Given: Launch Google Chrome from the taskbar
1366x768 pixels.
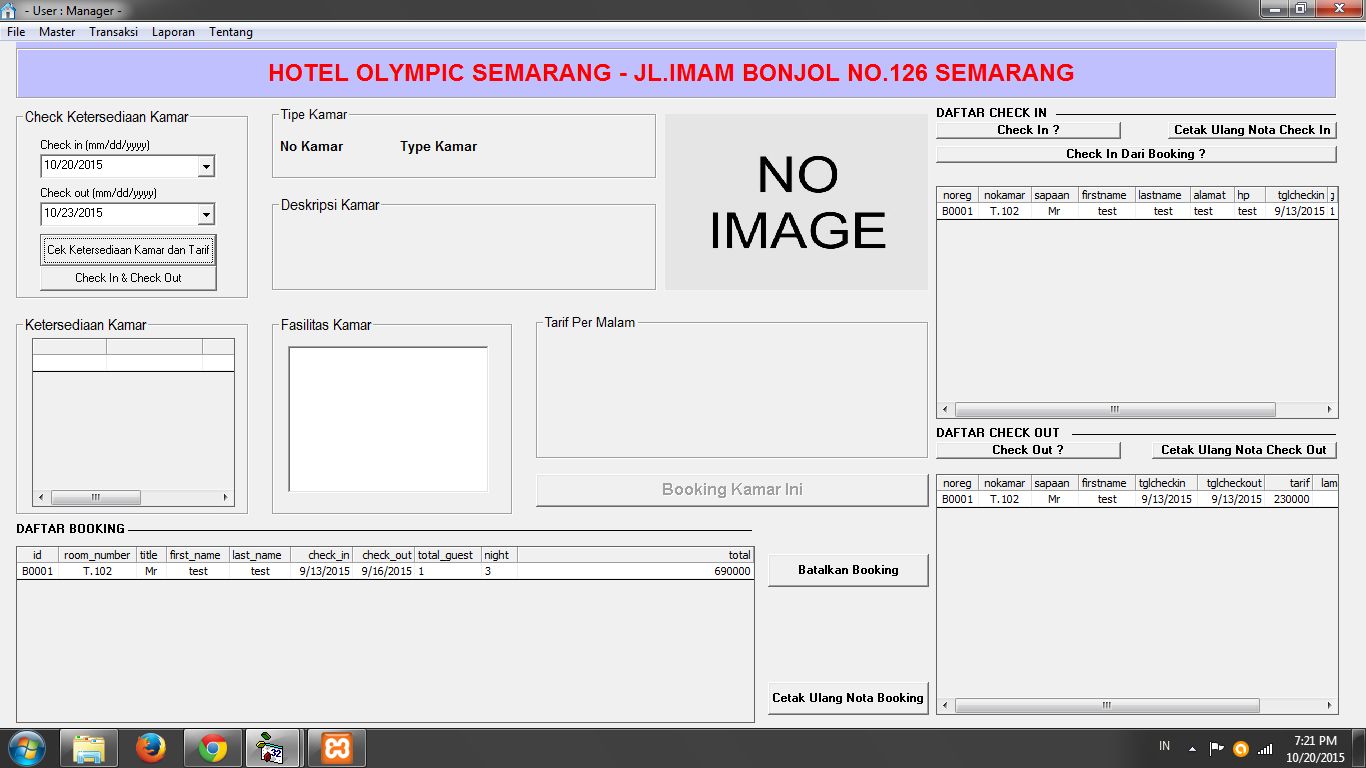Looking at the screenshot, I should (x=212, y=748).
